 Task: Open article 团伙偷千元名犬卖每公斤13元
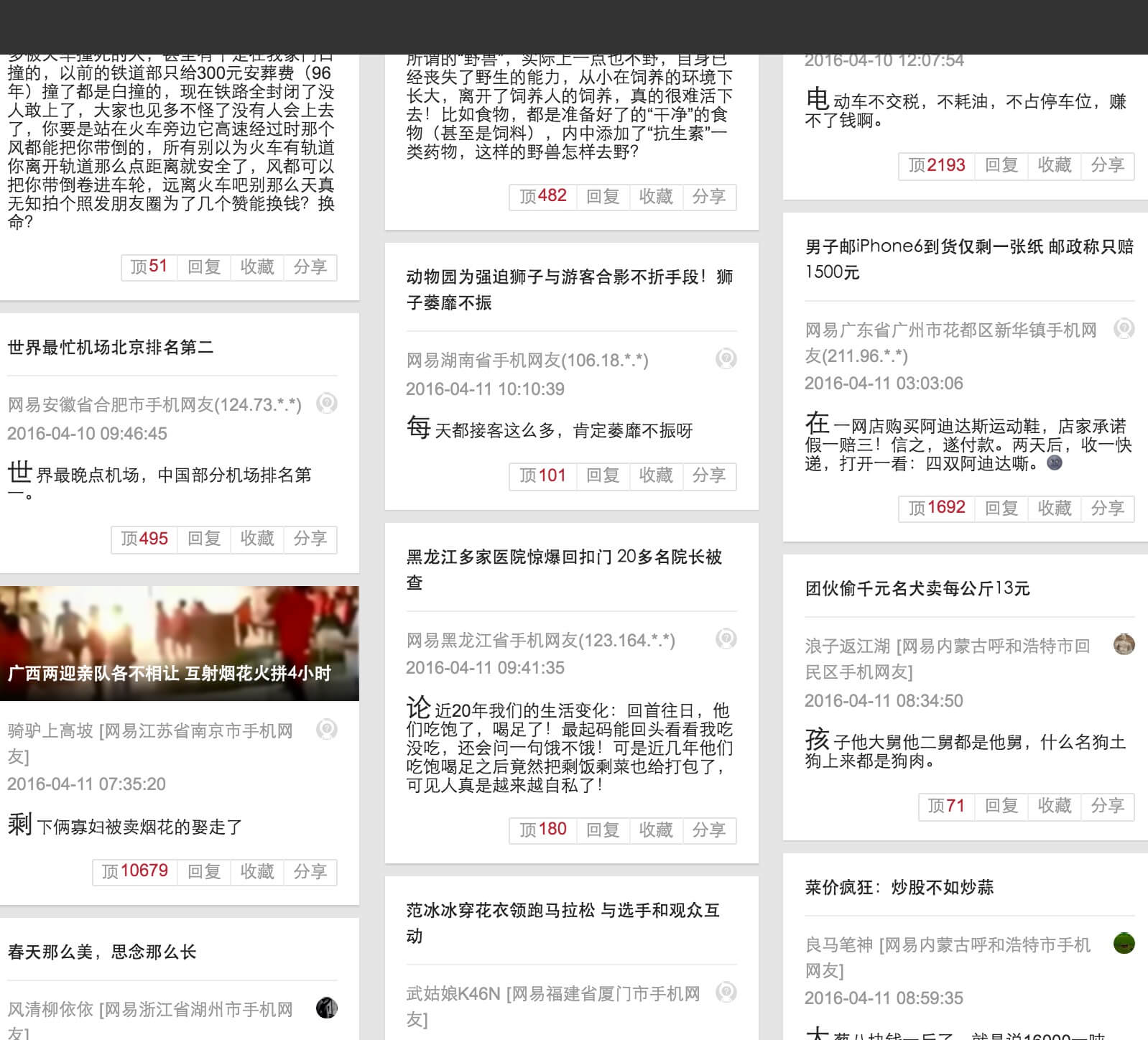pos(917,589)
